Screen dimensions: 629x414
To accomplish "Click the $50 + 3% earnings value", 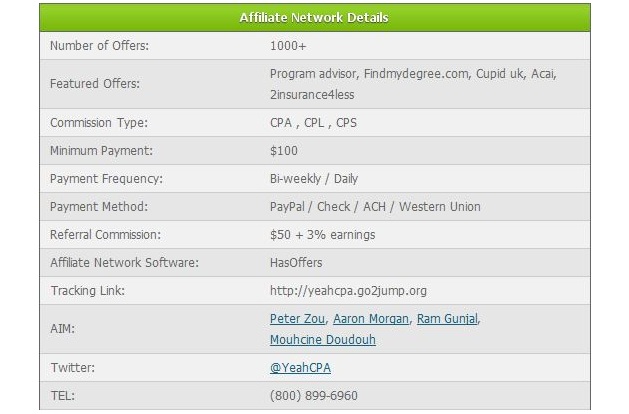I will coord(323,235).
